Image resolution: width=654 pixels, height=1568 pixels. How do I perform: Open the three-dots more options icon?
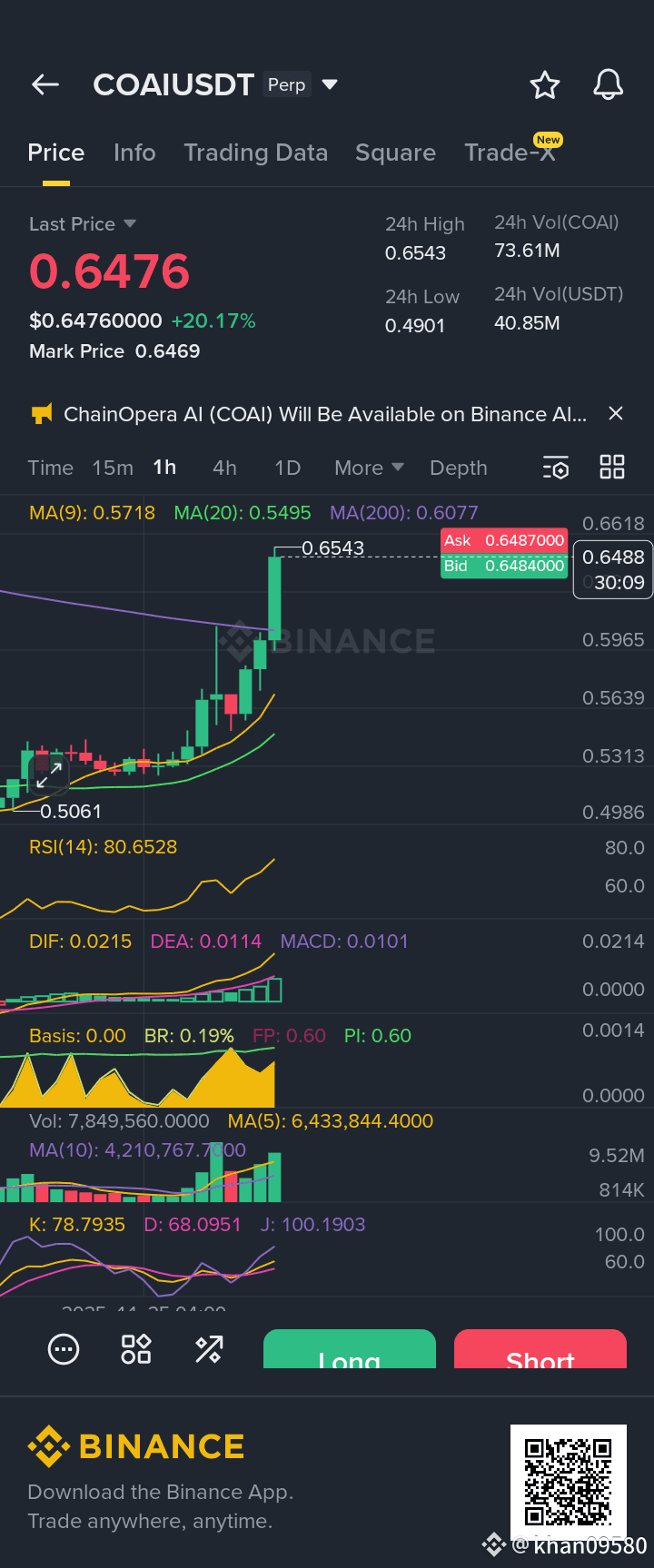coord(64,1349)
